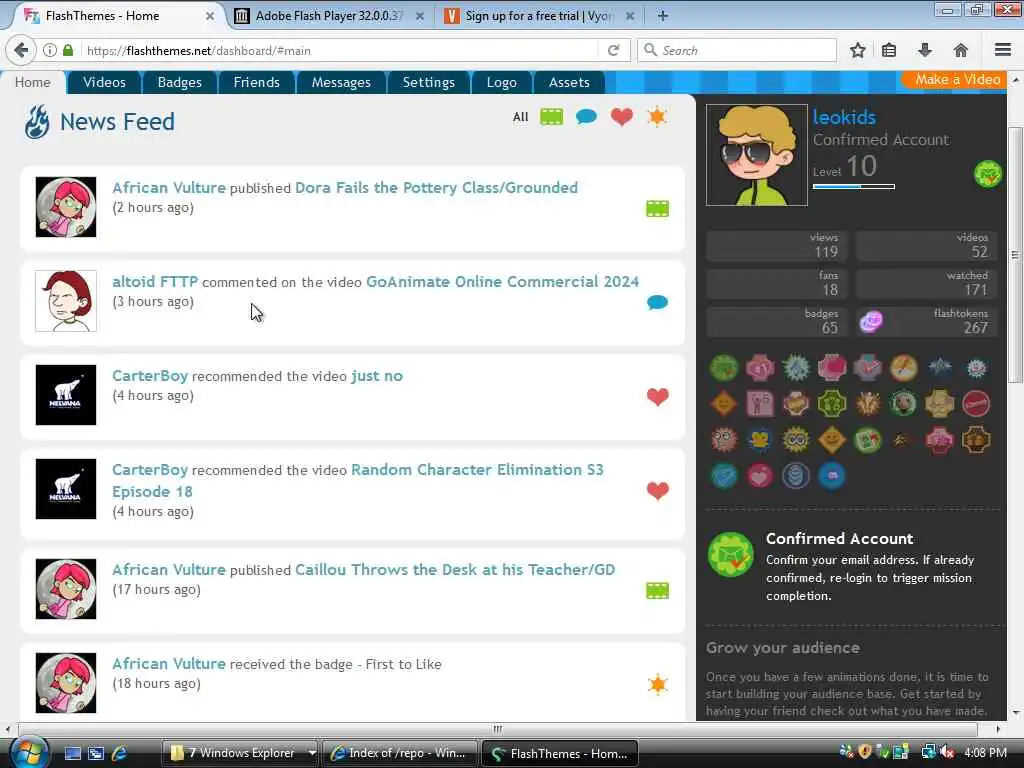Open downloads arrow icon
The image size is (1024, 768).
click(x=925, y=50)
